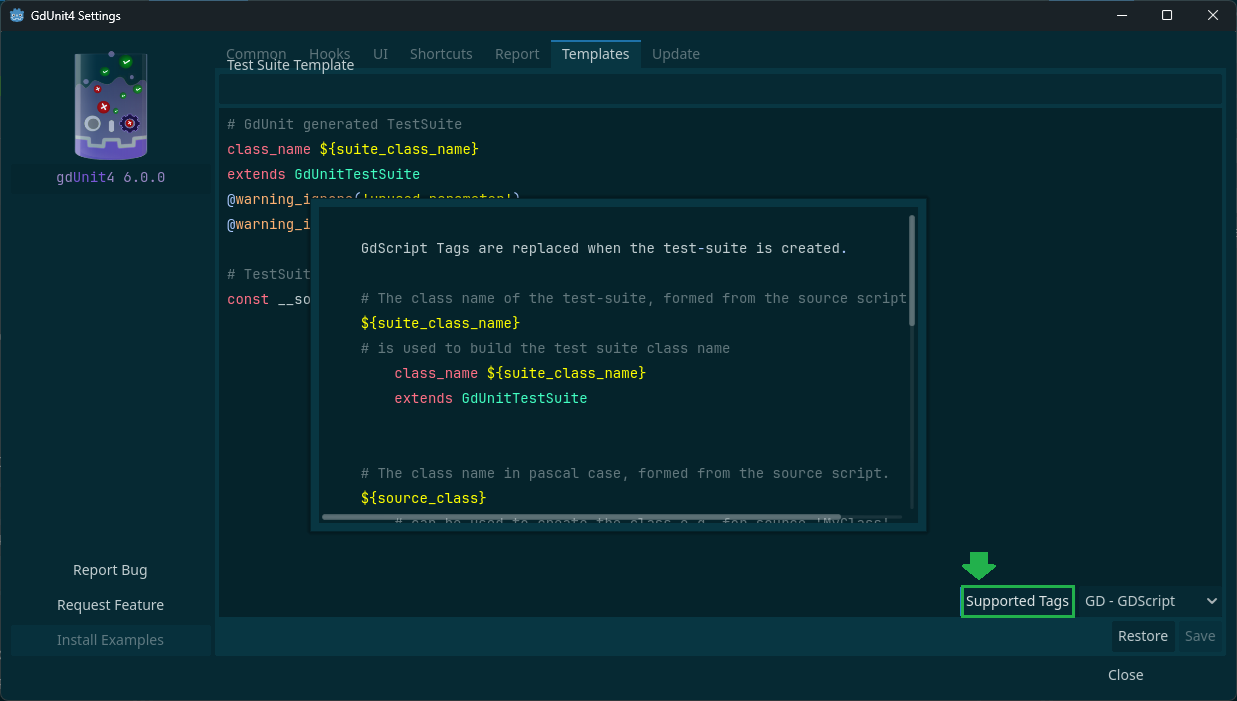Viewport: 1237px width, 701px height.
Task: Switch to the Update tab
Action: [x=676, y=54]
